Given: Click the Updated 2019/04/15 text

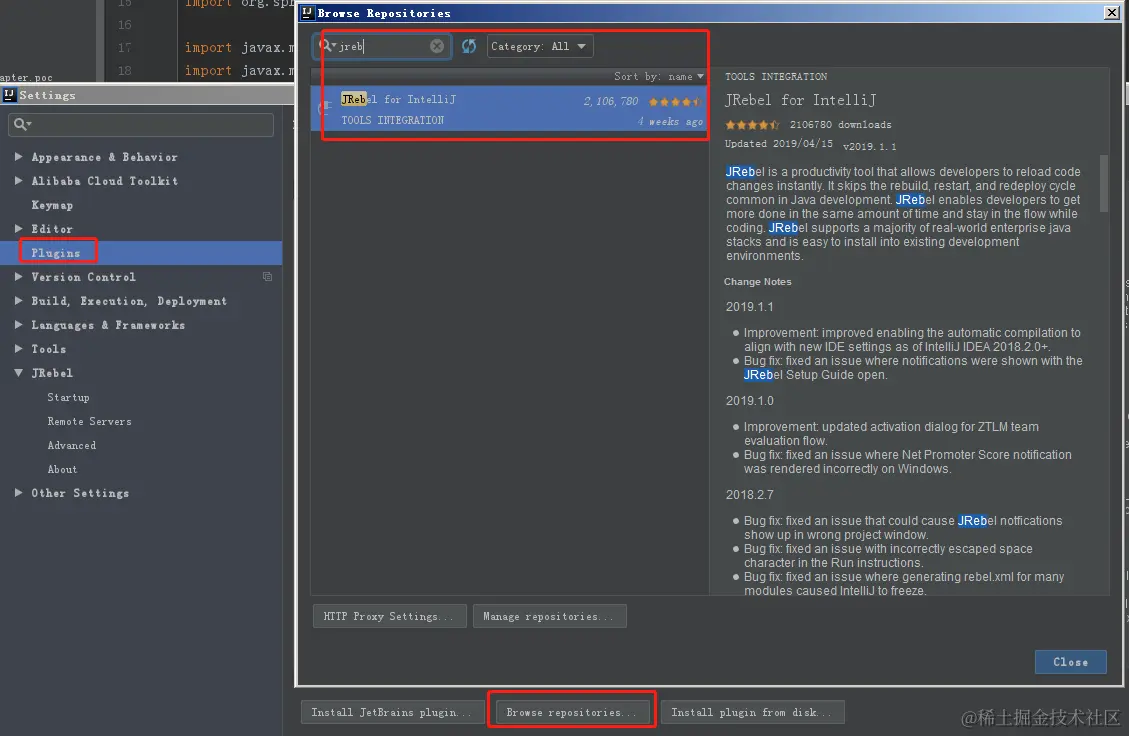Looking at the screenshot, I should (x=778, y=144).
